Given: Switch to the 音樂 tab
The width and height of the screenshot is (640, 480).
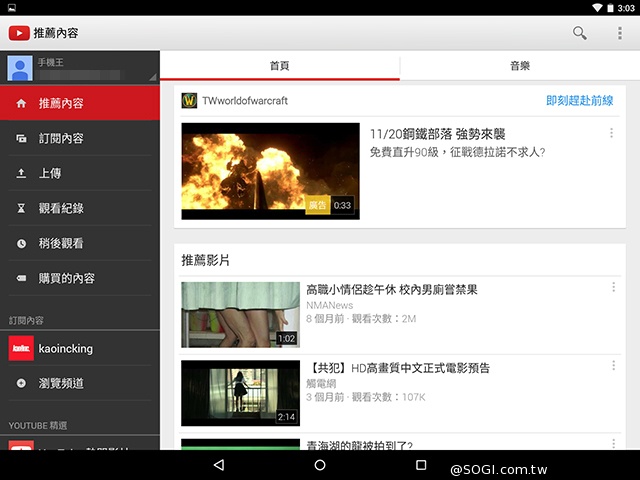Looking at the screenshot, I should 519,65.
